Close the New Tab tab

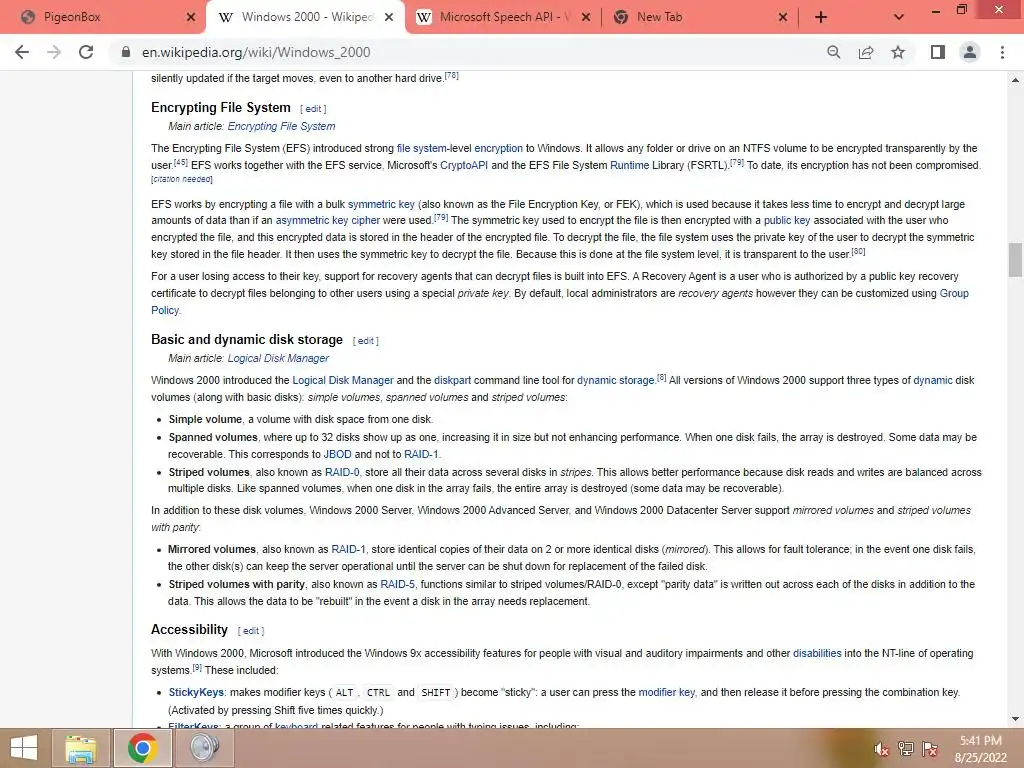(783, 18)
